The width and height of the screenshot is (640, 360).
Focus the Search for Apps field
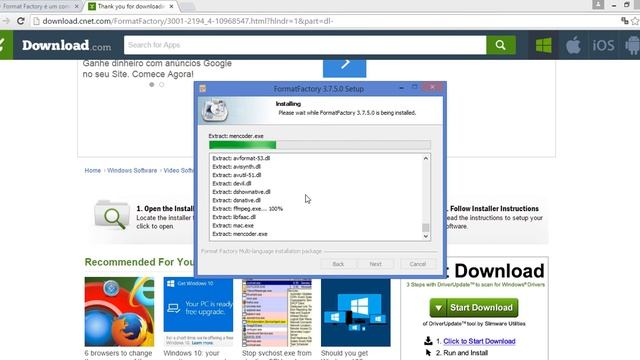point(305,45)
